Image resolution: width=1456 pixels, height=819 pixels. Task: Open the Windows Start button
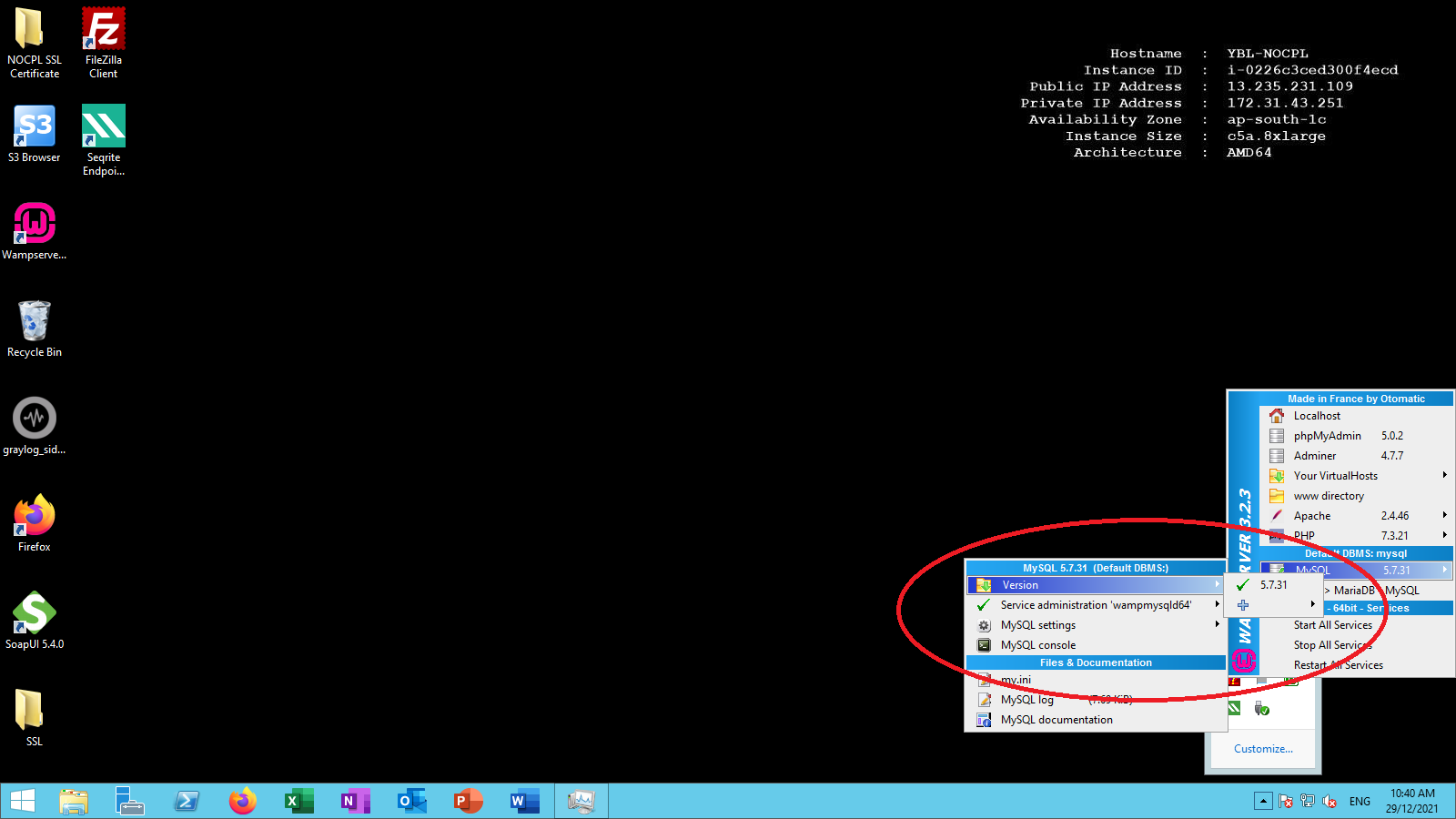23,801
